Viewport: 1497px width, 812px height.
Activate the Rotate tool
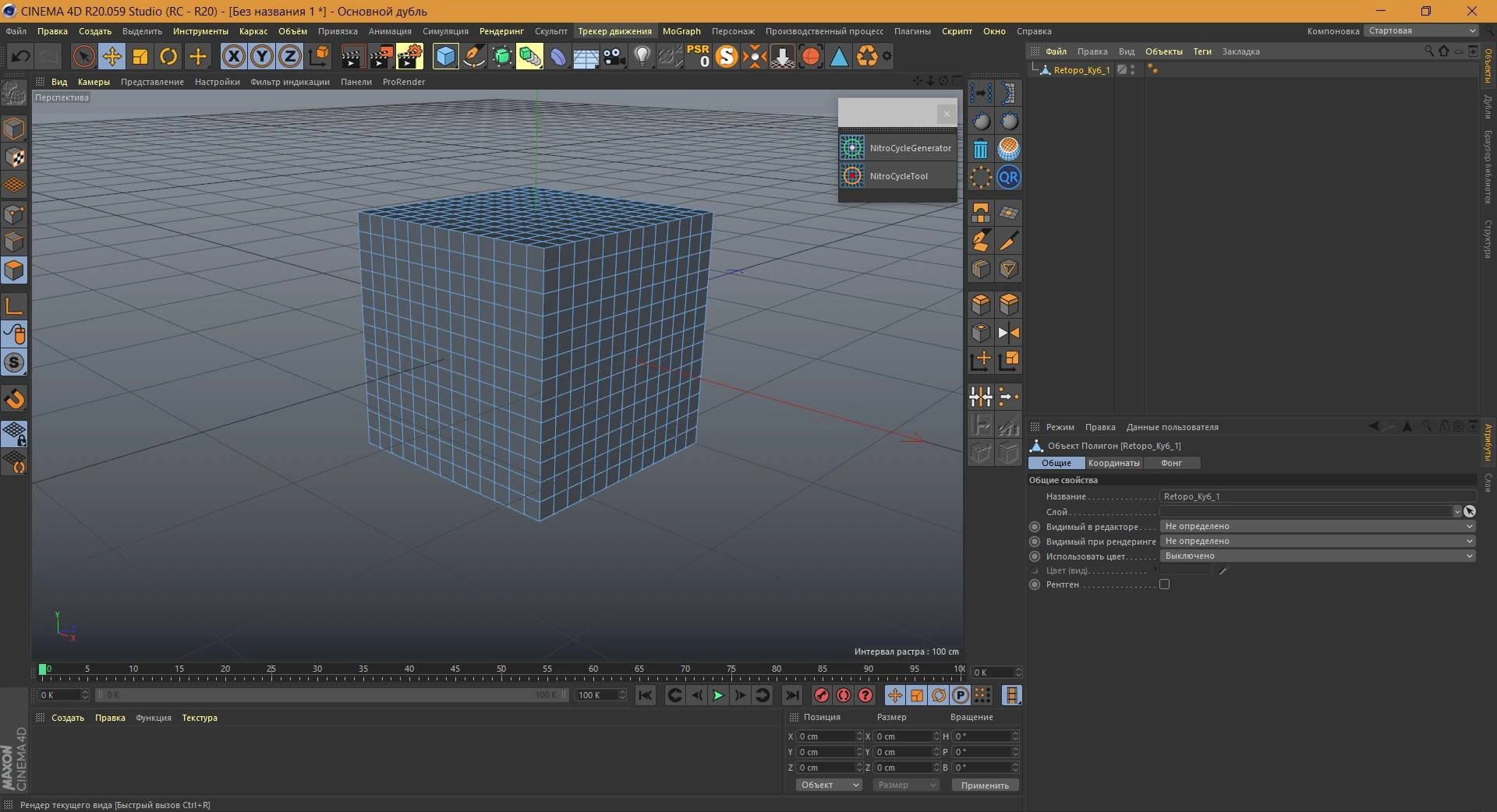coord(168,56)
